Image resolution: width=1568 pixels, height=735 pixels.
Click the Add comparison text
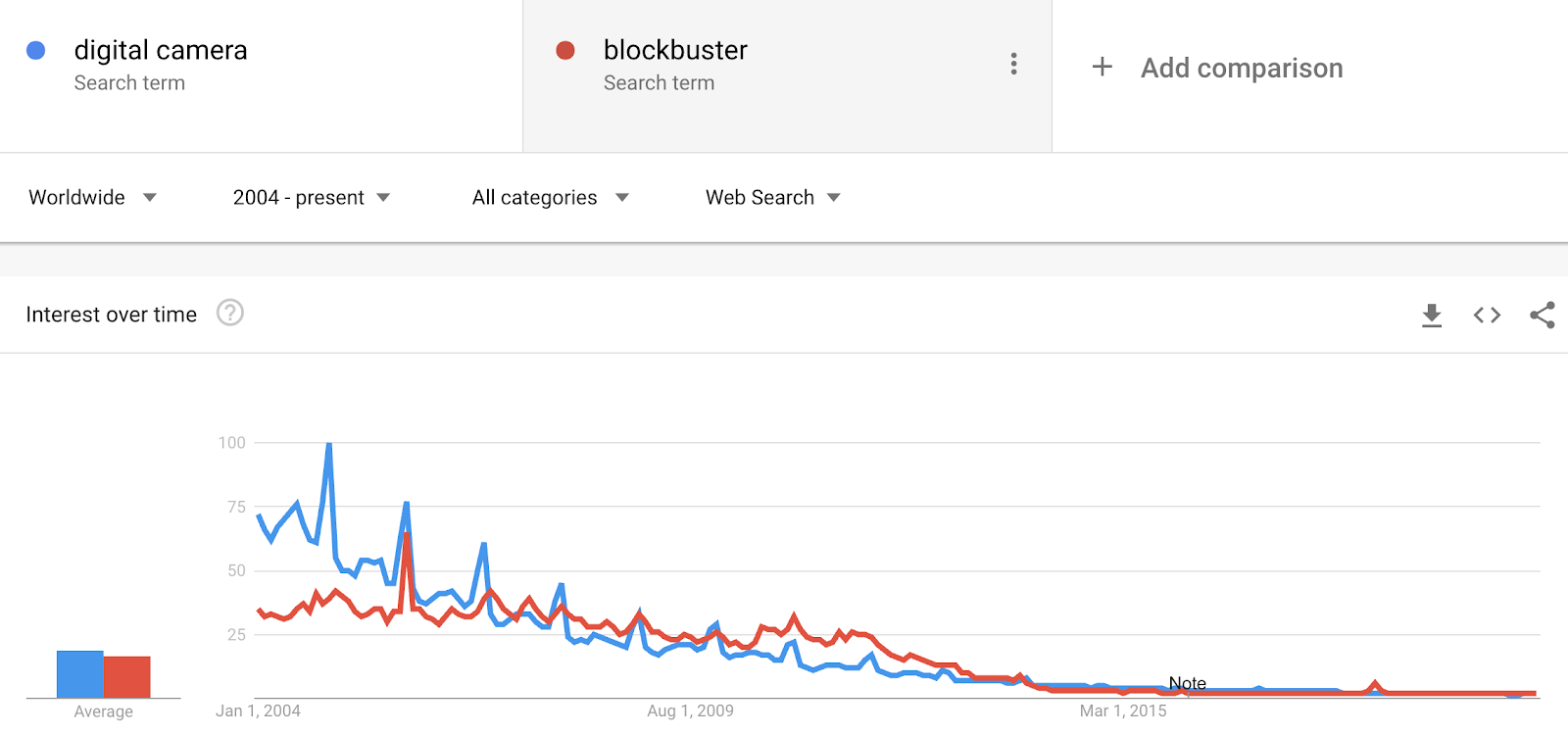(1242, 68)
